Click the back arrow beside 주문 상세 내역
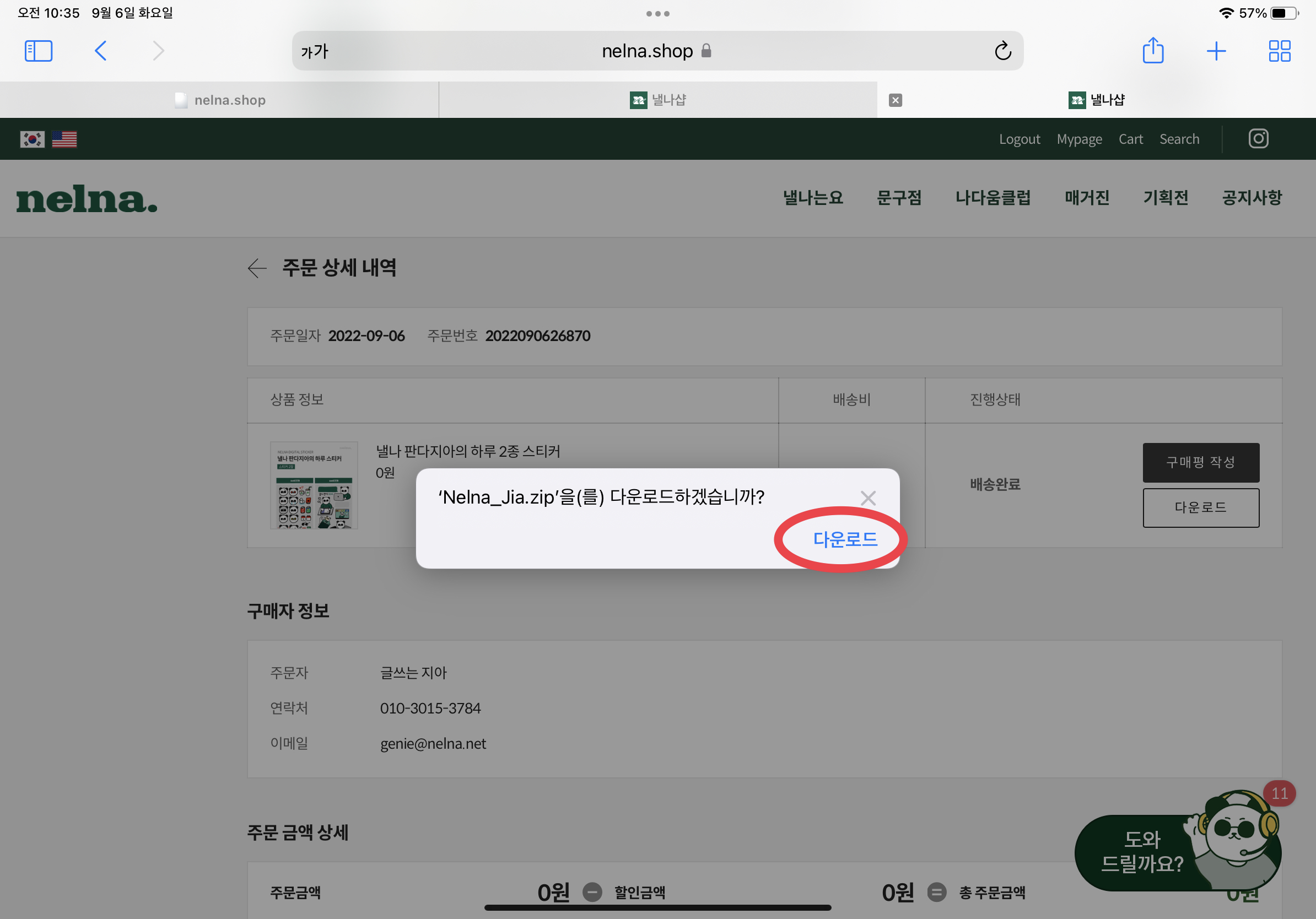1316x919 pixels. 257,268
